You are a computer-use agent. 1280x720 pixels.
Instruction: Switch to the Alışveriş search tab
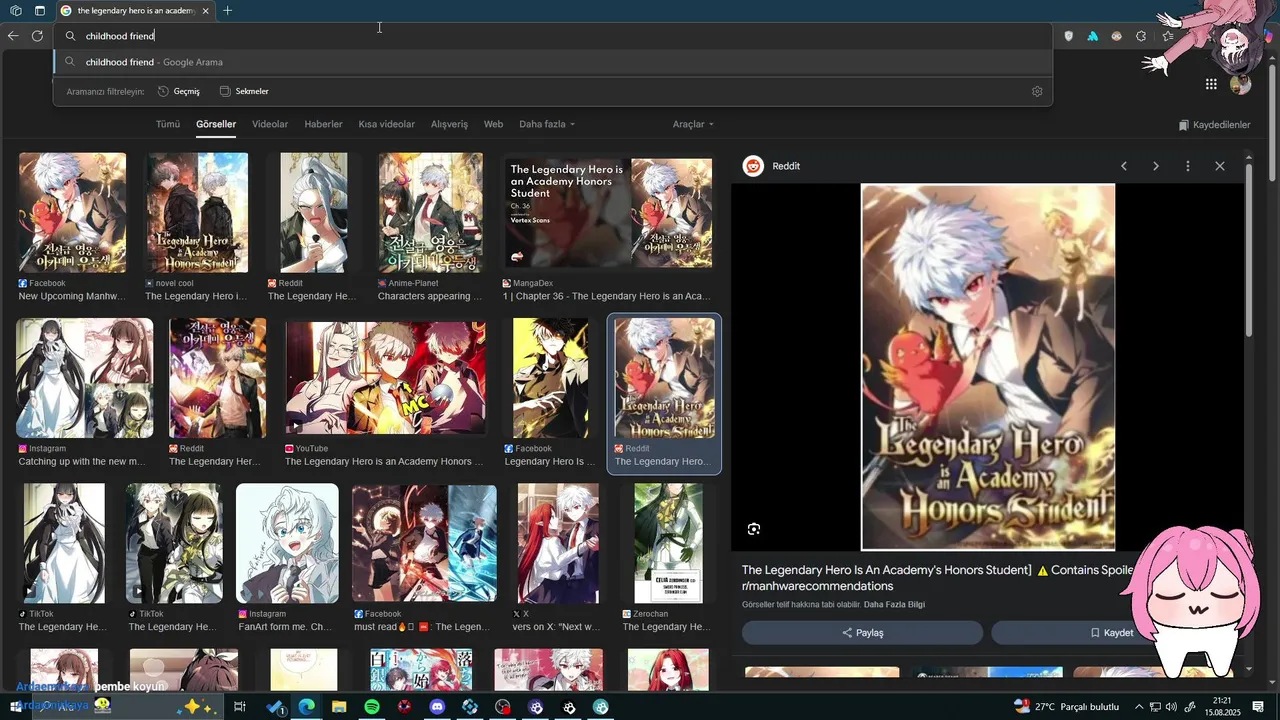pos(449,124)
